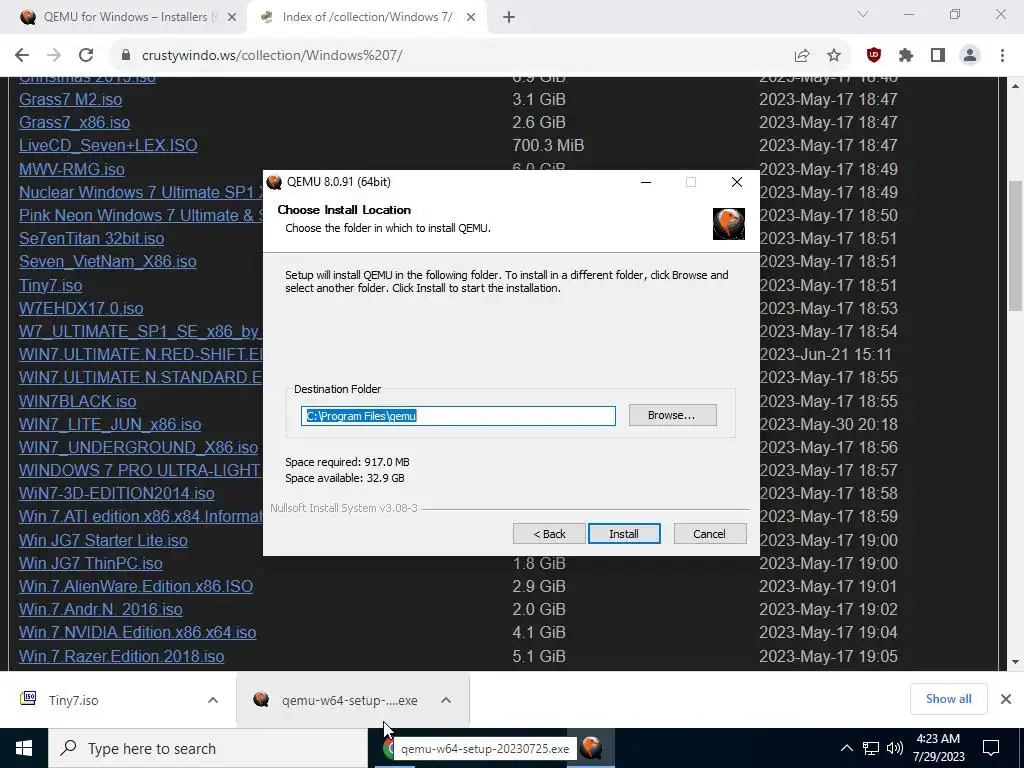The height and width of the screenshot is (768, 1024).
Task: Show hidden system tray icons
Action: [846, 748]
